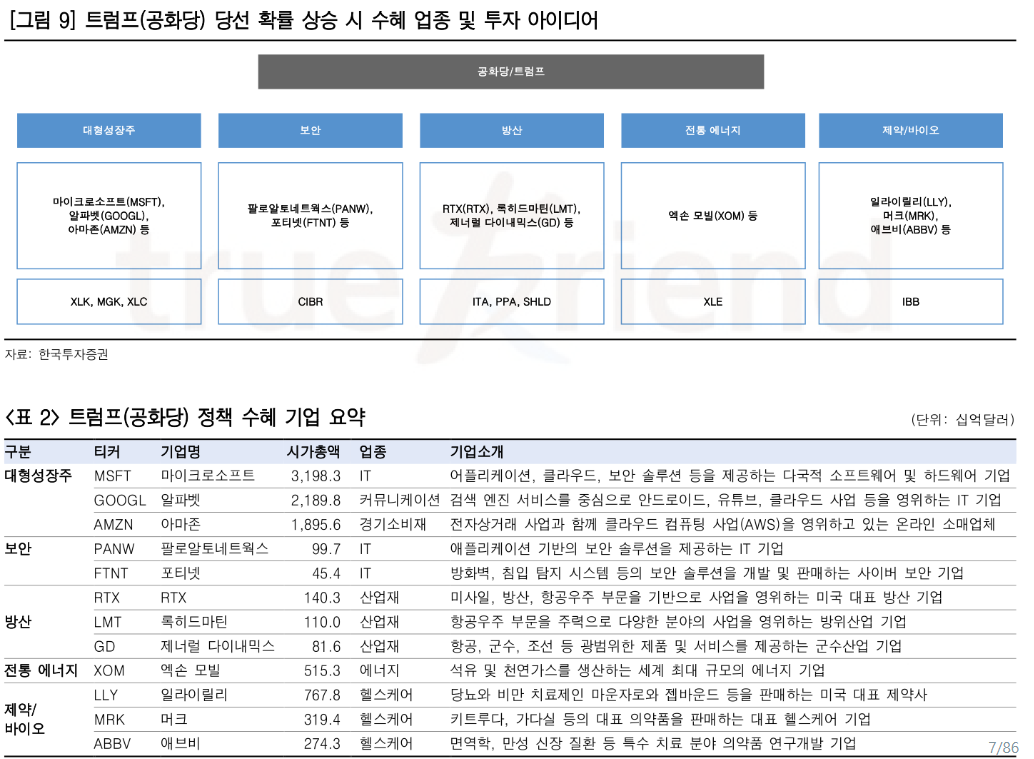Click the (단위: 십억달러) unit note
The image size is (1034, 759).
point(962,419)
